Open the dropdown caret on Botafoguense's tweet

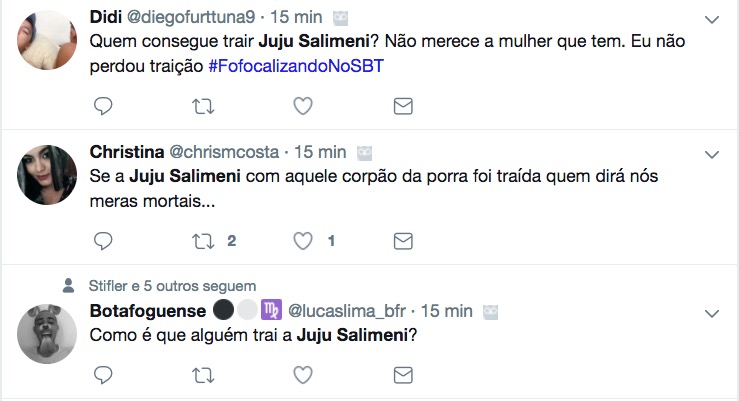pyautogui.click(x=712, y=312)
